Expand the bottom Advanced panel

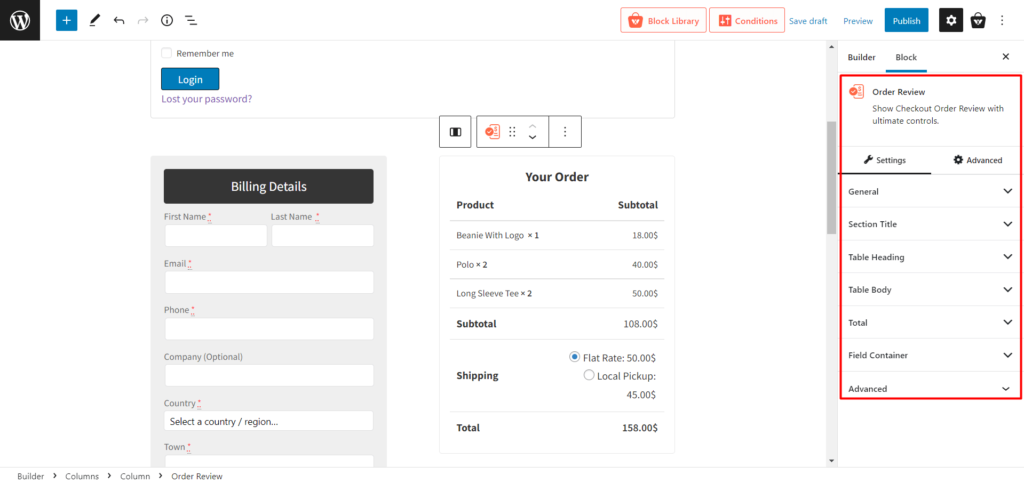click(x=931, y=388)
